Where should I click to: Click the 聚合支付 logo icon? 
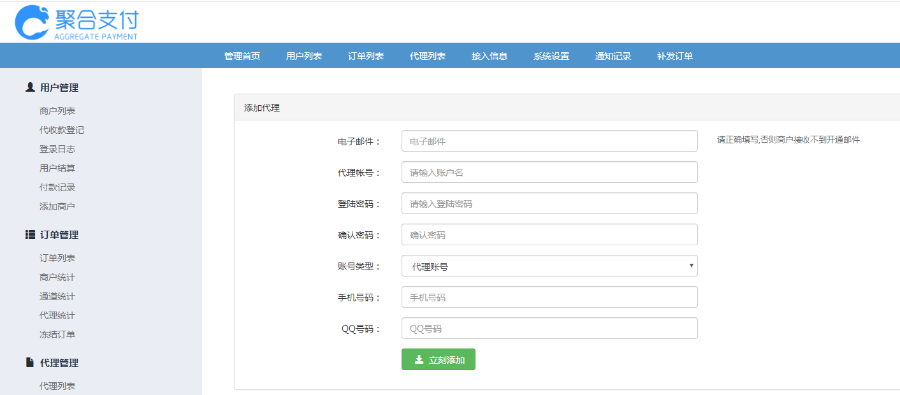pos(33,22)
